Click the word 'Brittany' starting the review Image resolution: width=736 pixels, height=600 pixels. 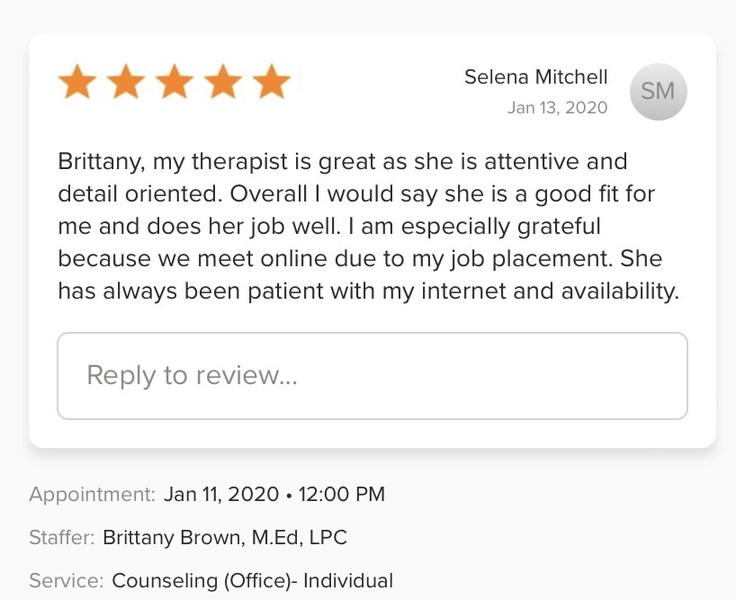coord(96,162)
